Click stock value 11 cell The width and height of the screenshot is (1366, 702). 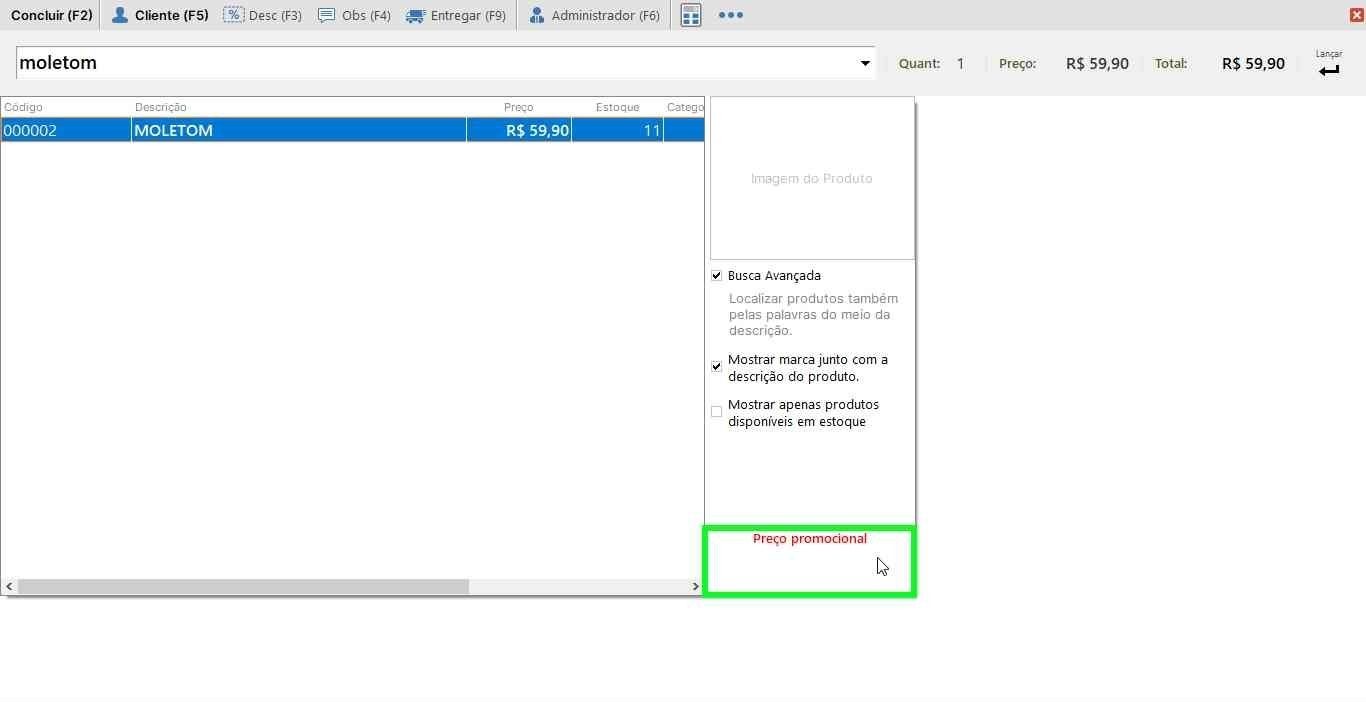(617, 130)
